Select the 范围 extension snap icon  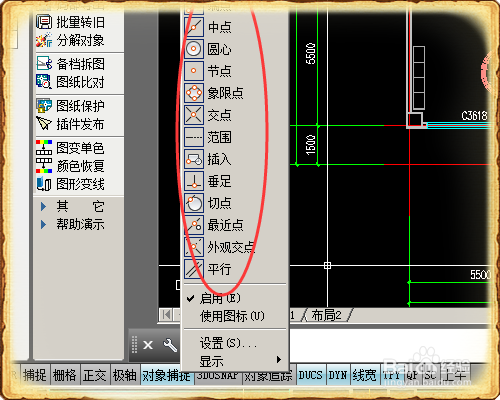point(194,137)
